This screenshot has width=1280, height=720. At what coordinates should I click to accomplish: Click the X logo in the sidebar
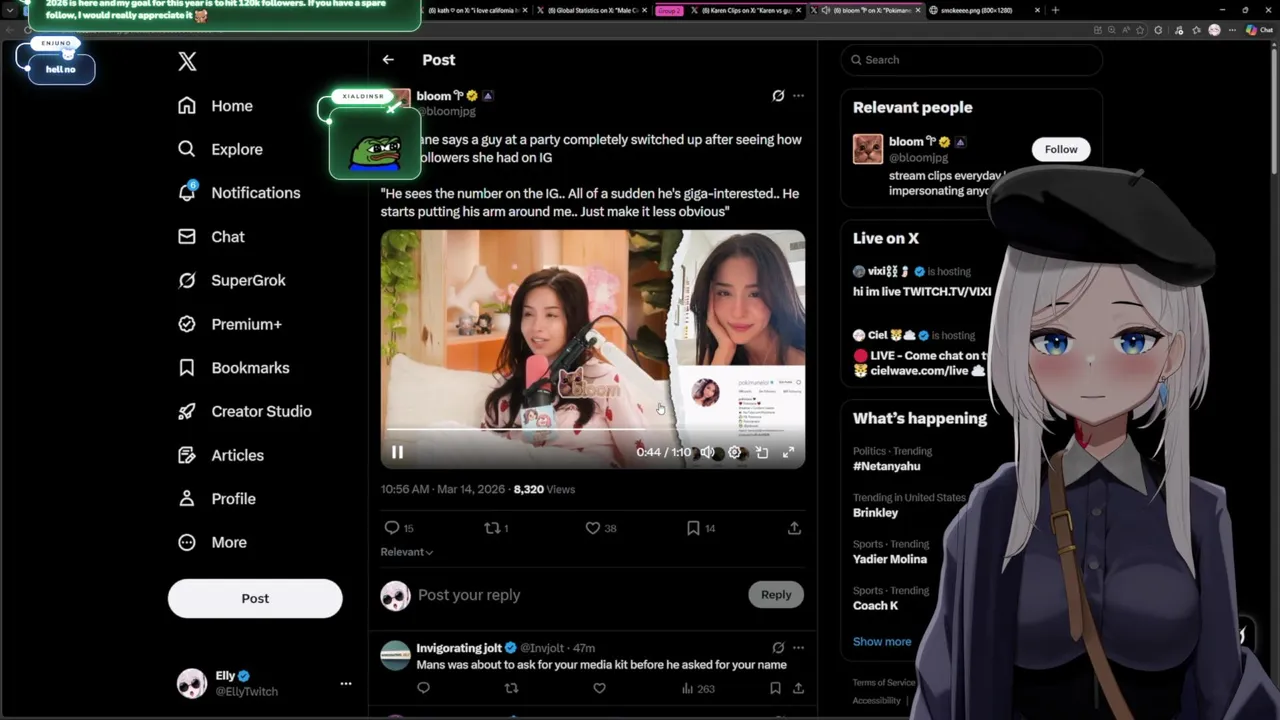pos(187,61)
